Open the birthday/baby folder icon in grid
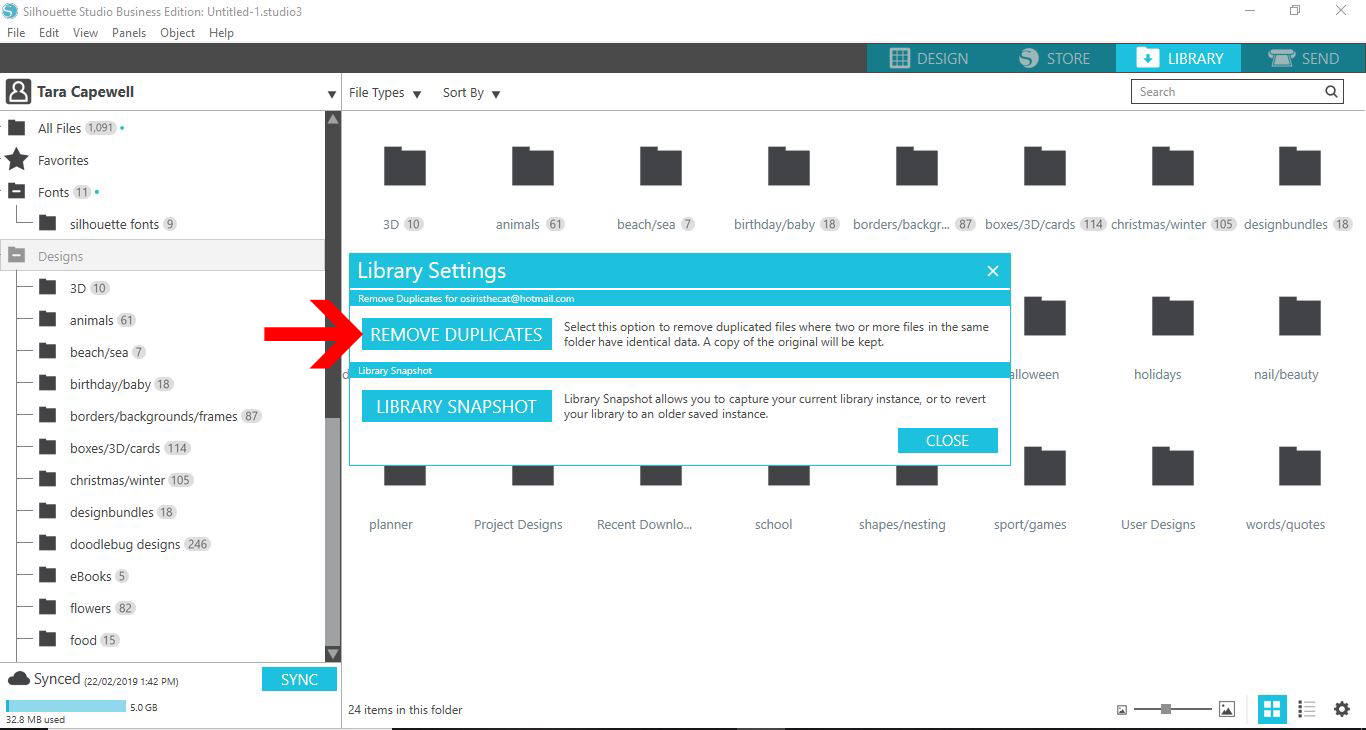Viewport: 1366px width, 730px height. (x=789, y=166)
